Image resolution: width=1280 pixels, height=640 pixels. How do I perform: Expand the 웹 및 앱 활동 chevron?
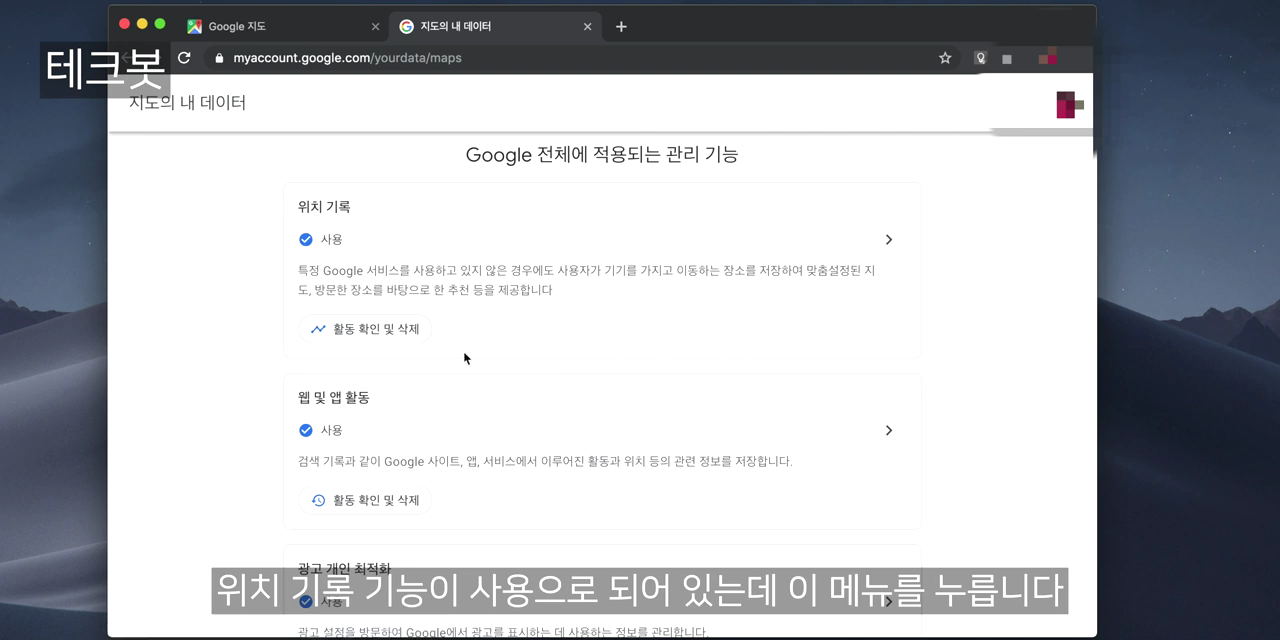point(888,431)
